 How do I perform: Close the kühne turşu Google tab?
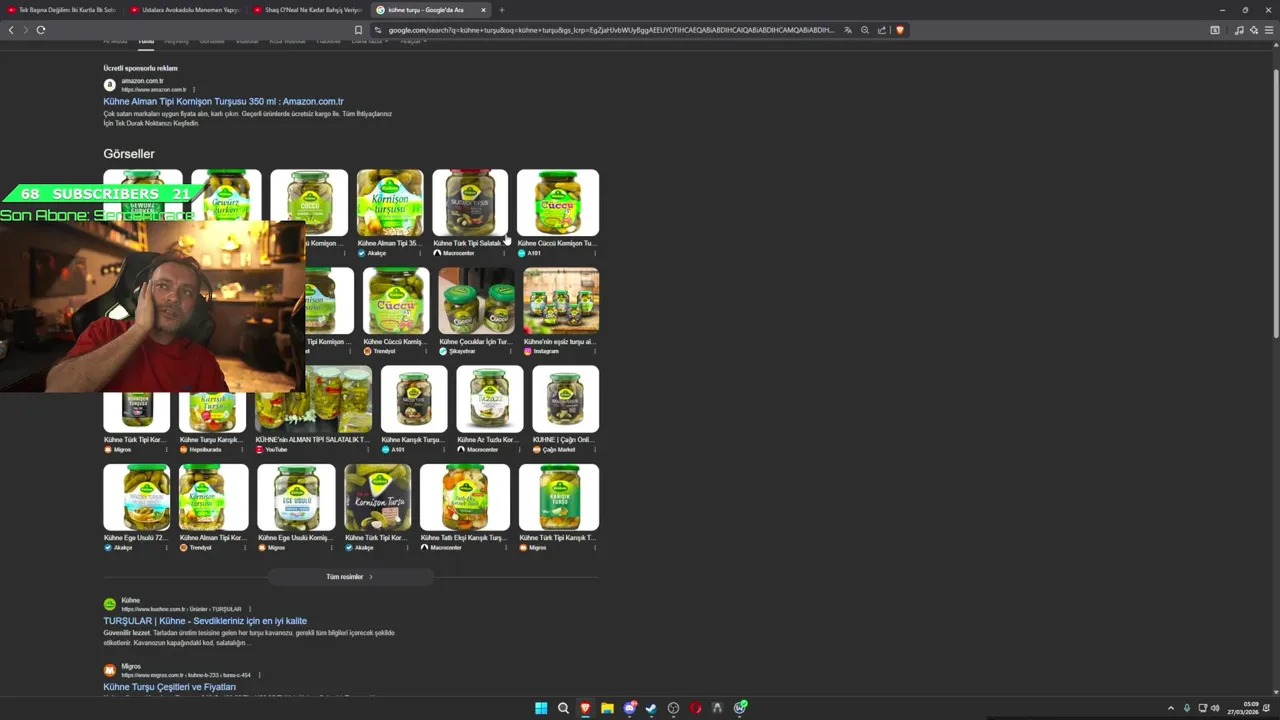[x=483, y=10]
